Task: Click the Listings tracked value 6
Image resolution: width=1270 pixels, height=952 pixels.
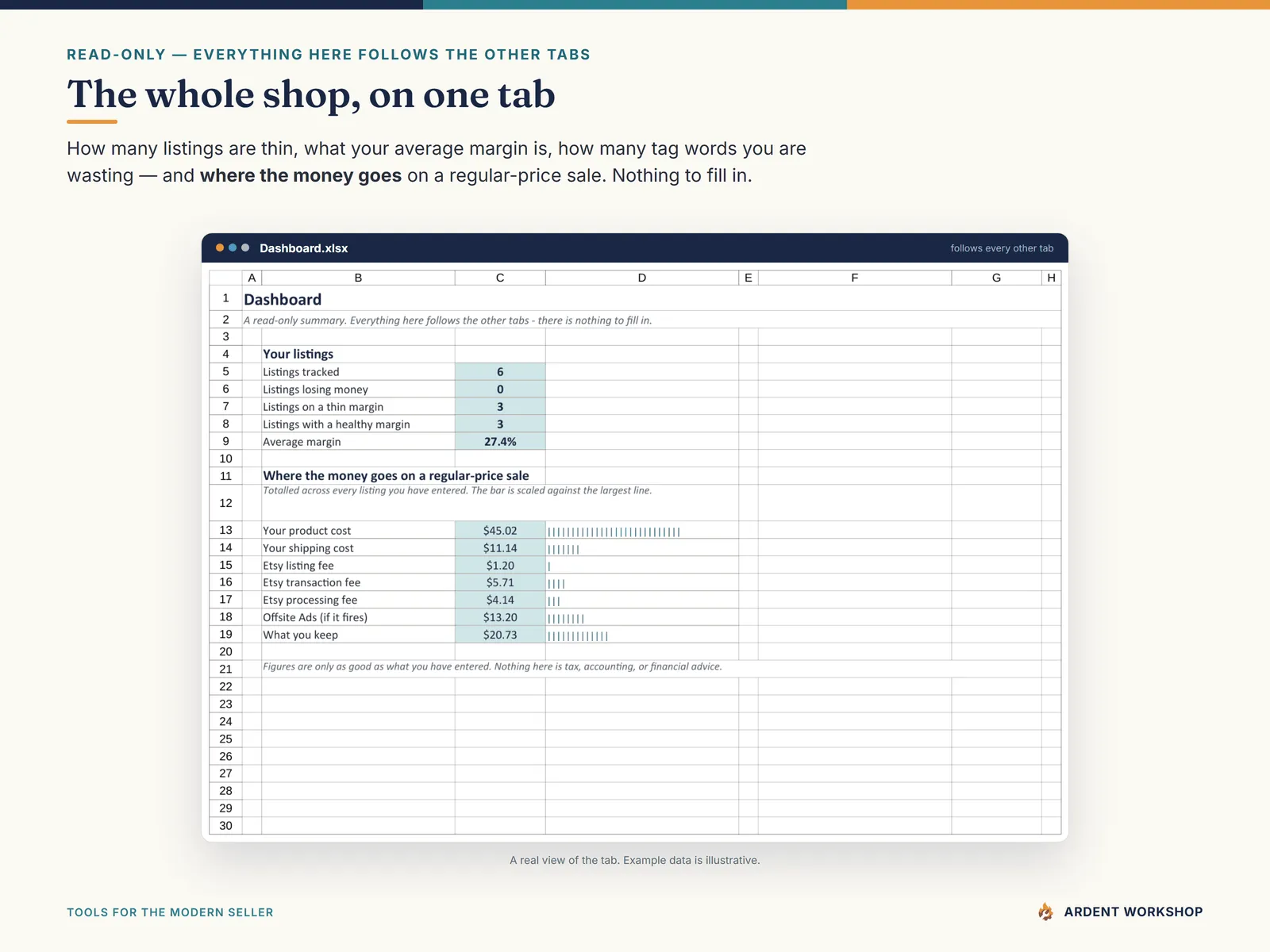Action: 500,372
